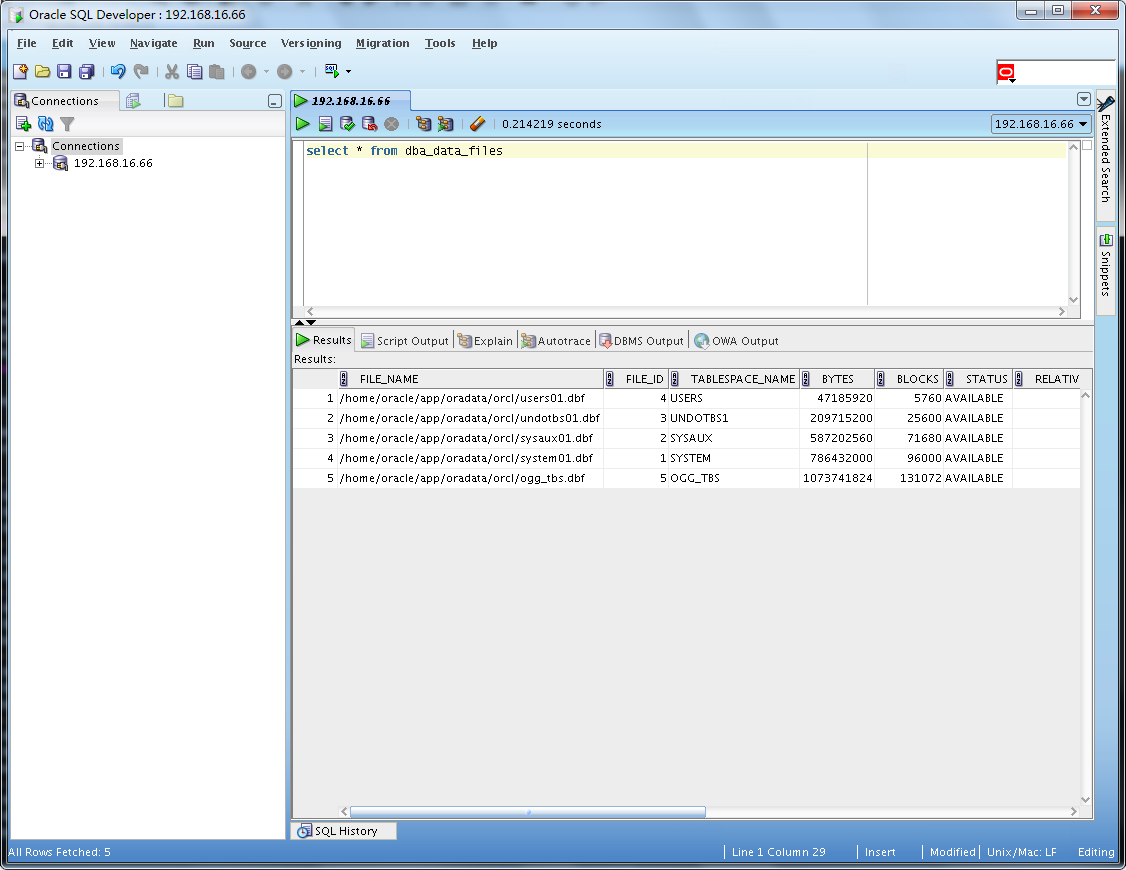Switch to the Autotrace tab
The height and width of the screenshot is (870, 1126).
(556, 341)
